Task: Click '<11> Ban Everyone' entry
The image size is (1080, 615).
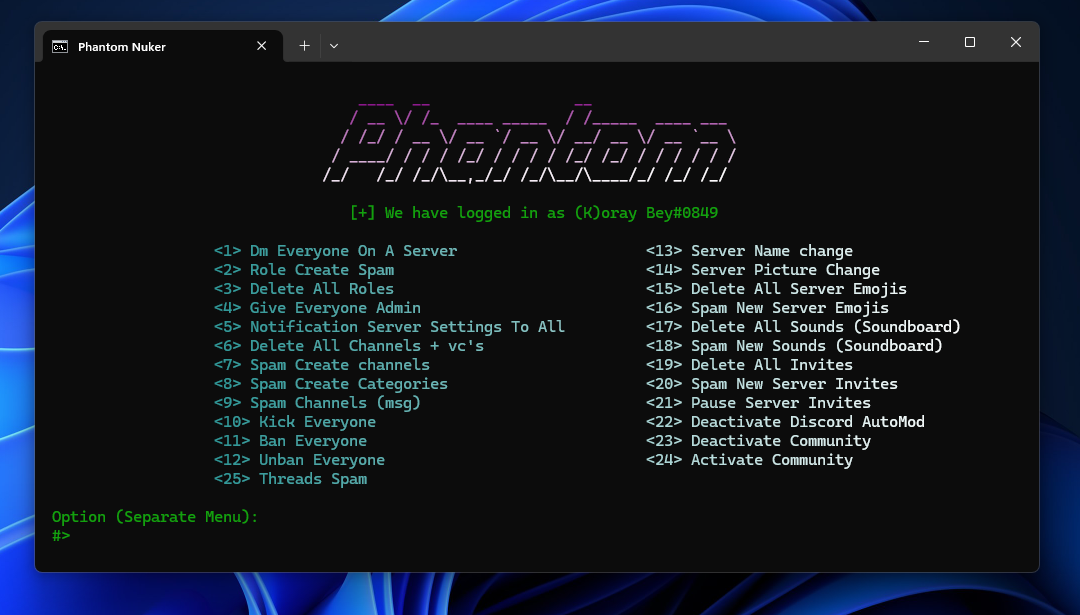Action: [x=290, y=441]
